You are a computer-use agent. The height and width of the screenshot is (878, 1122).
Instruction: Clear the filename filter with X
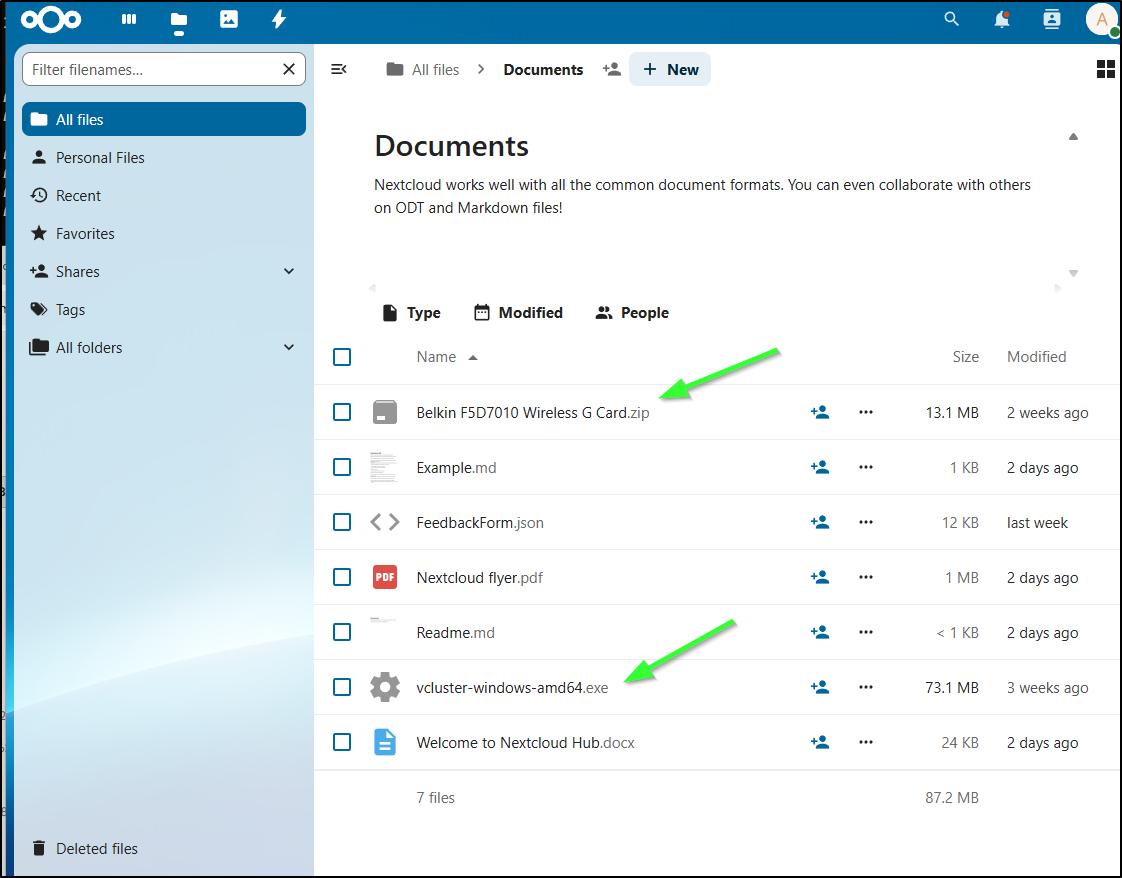click(289, 69)
